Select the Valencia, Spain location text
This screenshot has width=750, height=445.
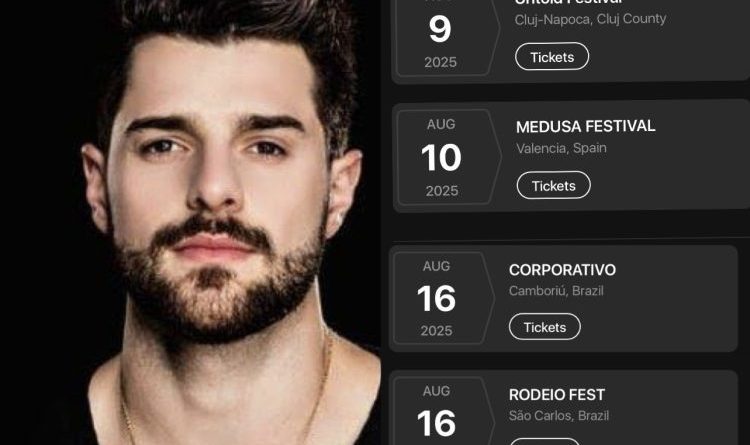click(x=561, y=148)
